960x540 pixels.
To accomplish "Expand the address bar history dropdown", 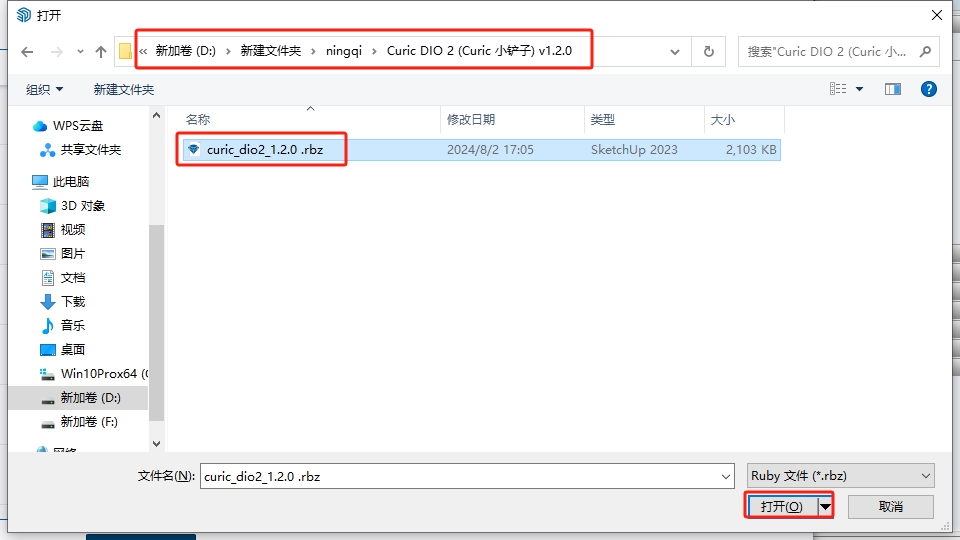I will click(x=675, y=52).
